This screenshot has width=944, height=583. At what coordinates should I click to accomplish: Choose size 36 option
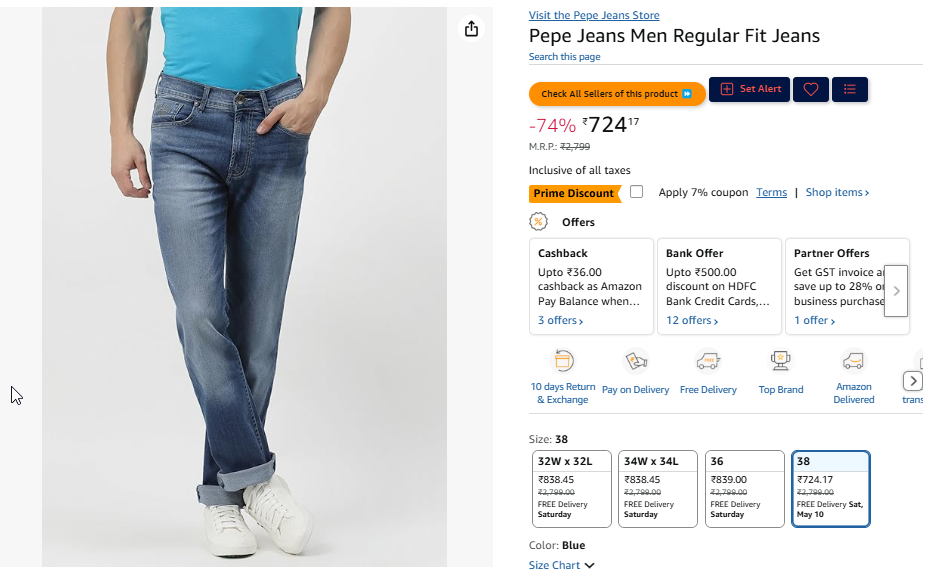point(744,488)
